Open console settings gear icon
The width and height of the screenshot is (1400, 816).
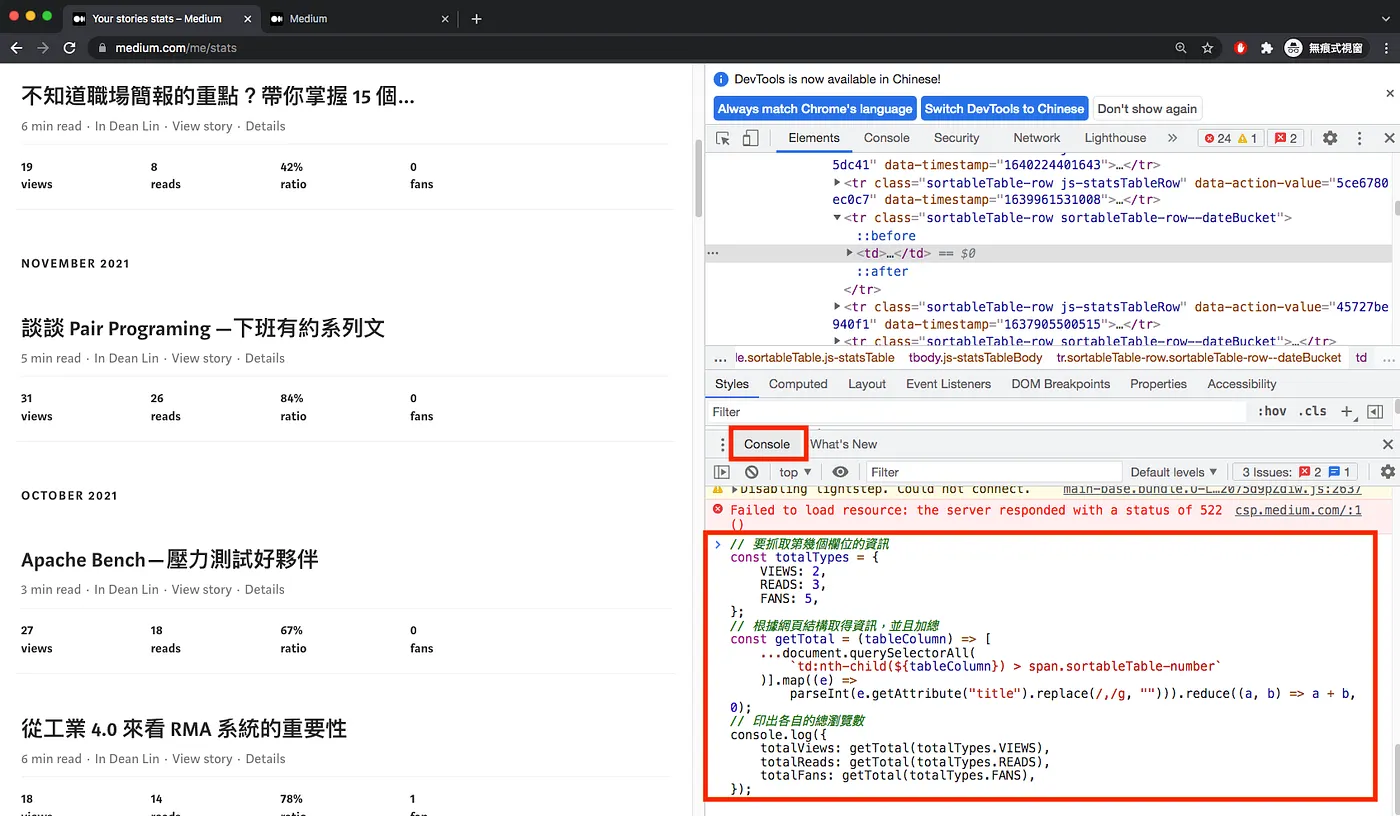[x=1387, y=472]
